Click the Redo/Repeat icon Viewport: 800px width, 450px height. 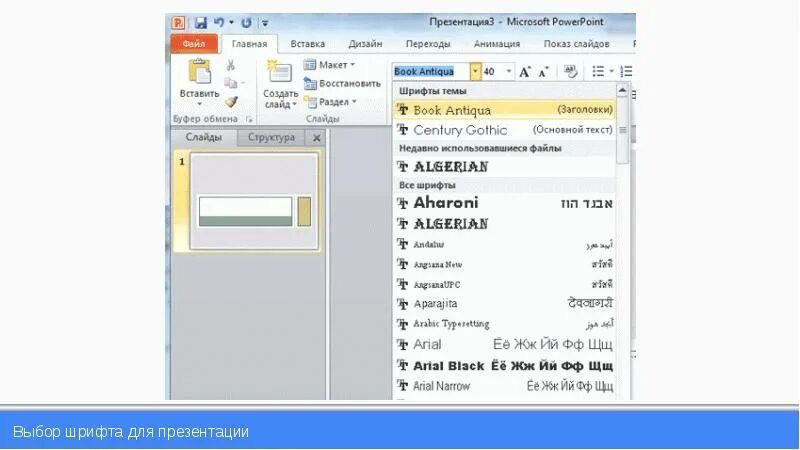246,23
